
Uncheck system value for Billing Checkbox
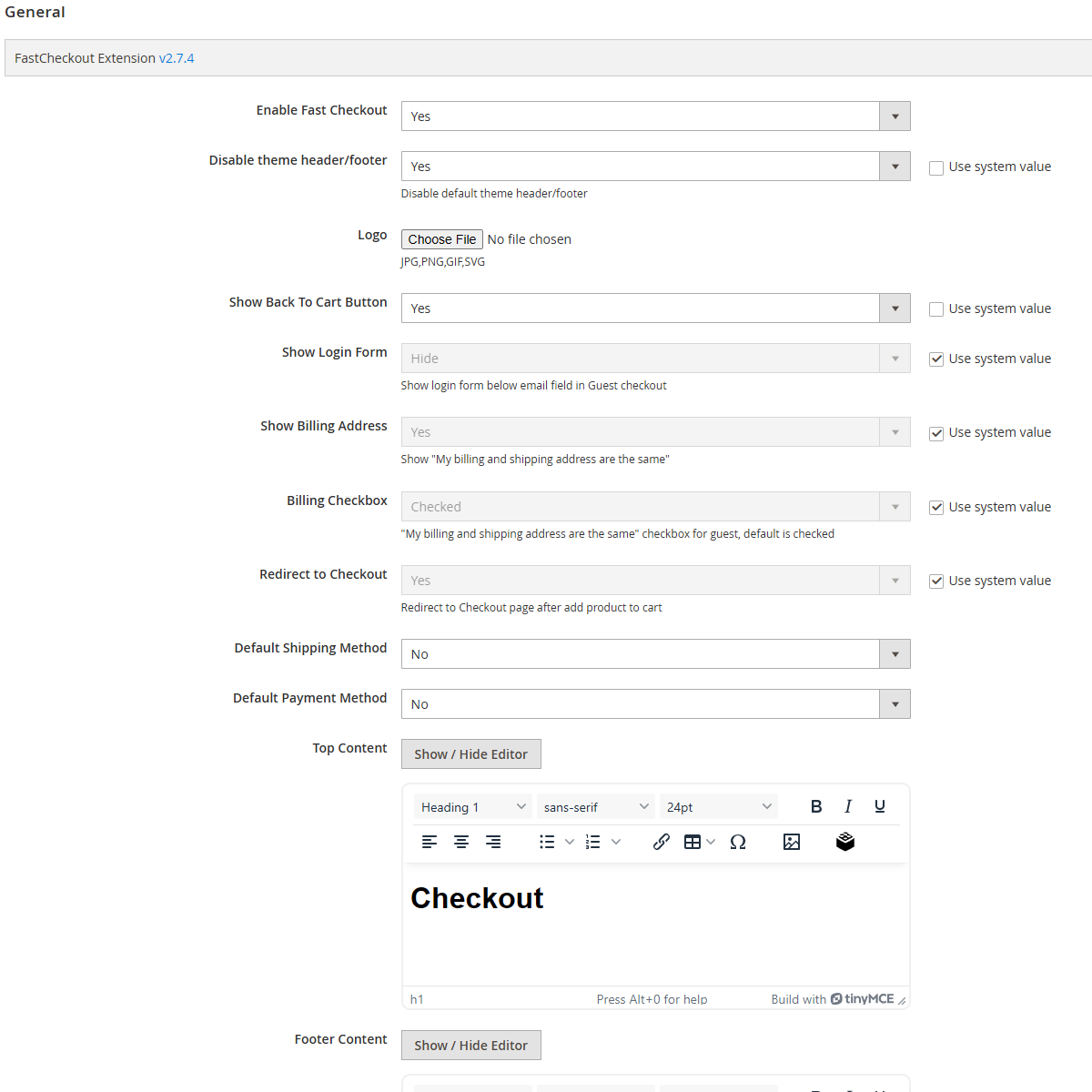[x=935, y=508]
